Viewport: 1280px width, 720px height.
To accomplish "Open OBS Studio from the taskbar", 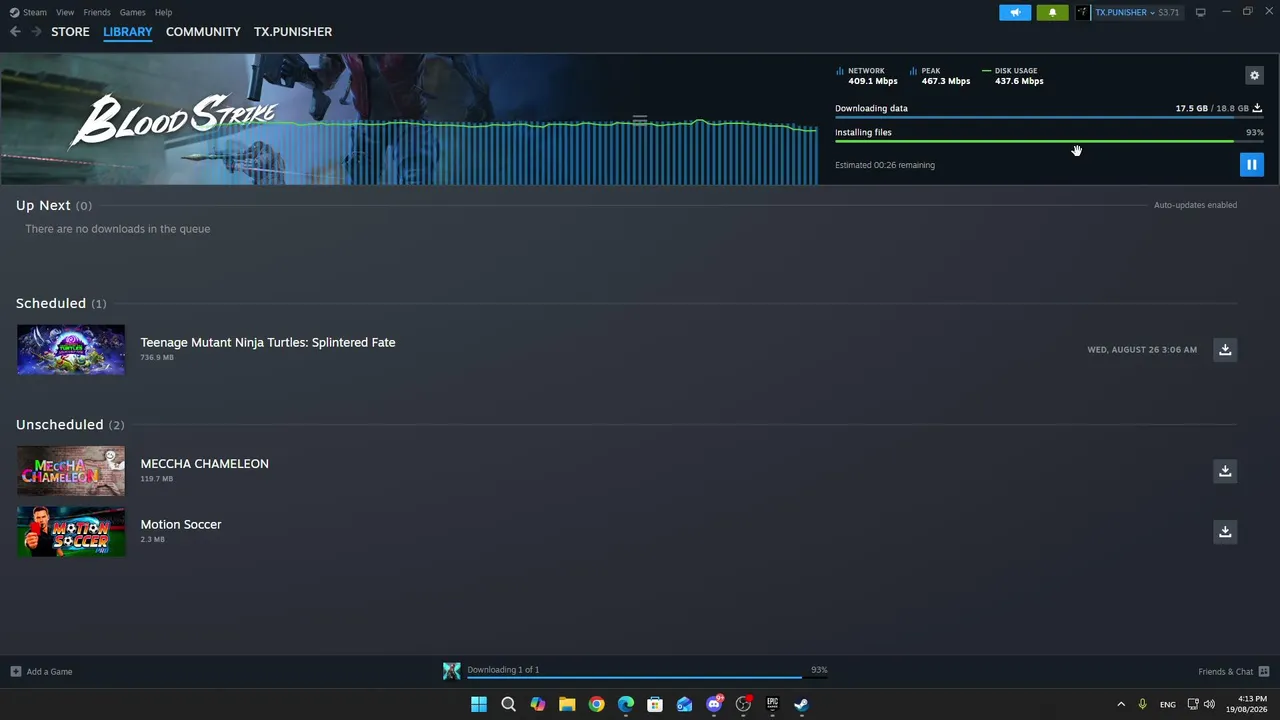I will click(743, 704).
